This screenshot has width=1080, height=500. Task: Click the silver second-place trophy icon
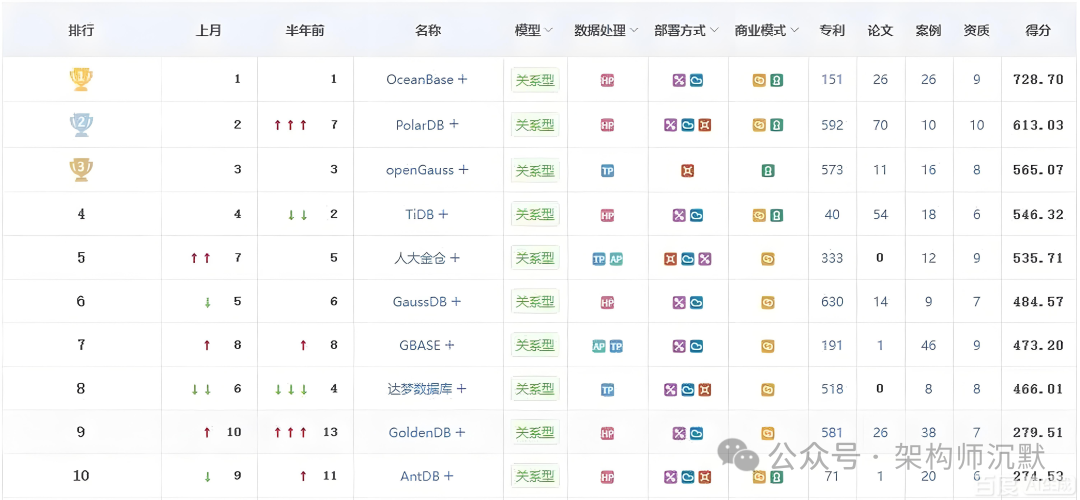click(81, 125)
